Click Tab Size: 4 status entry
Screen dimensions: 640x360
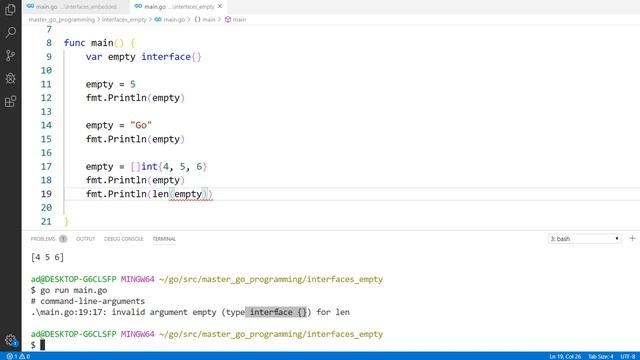point(600,356)
